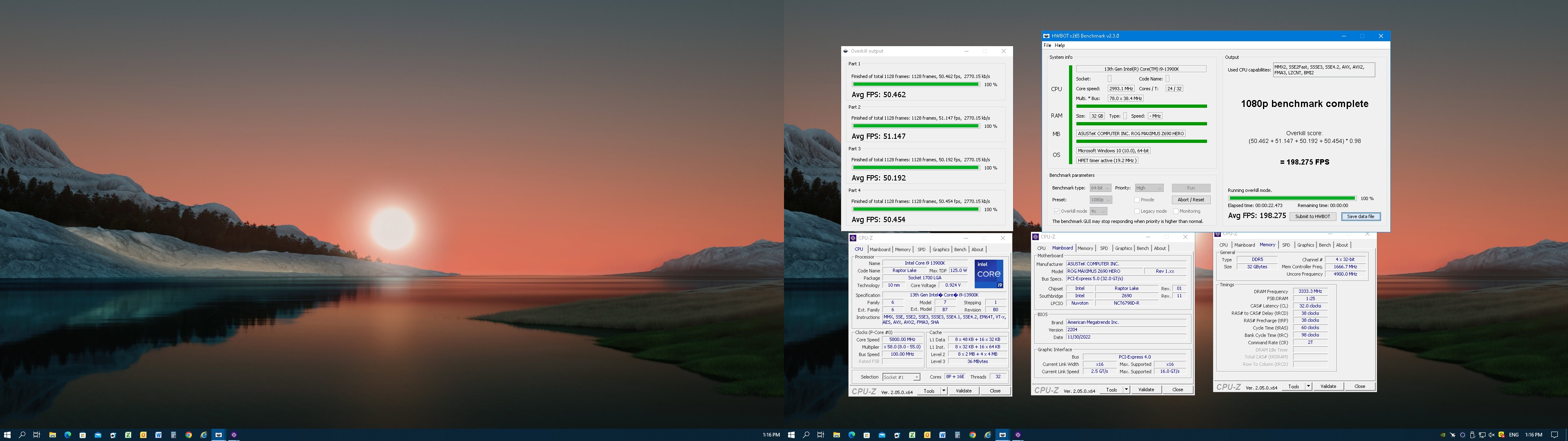Click the muted volume tray icon
The width and height of the screenshot is (1568, 441).
(x=1491, y=435)
